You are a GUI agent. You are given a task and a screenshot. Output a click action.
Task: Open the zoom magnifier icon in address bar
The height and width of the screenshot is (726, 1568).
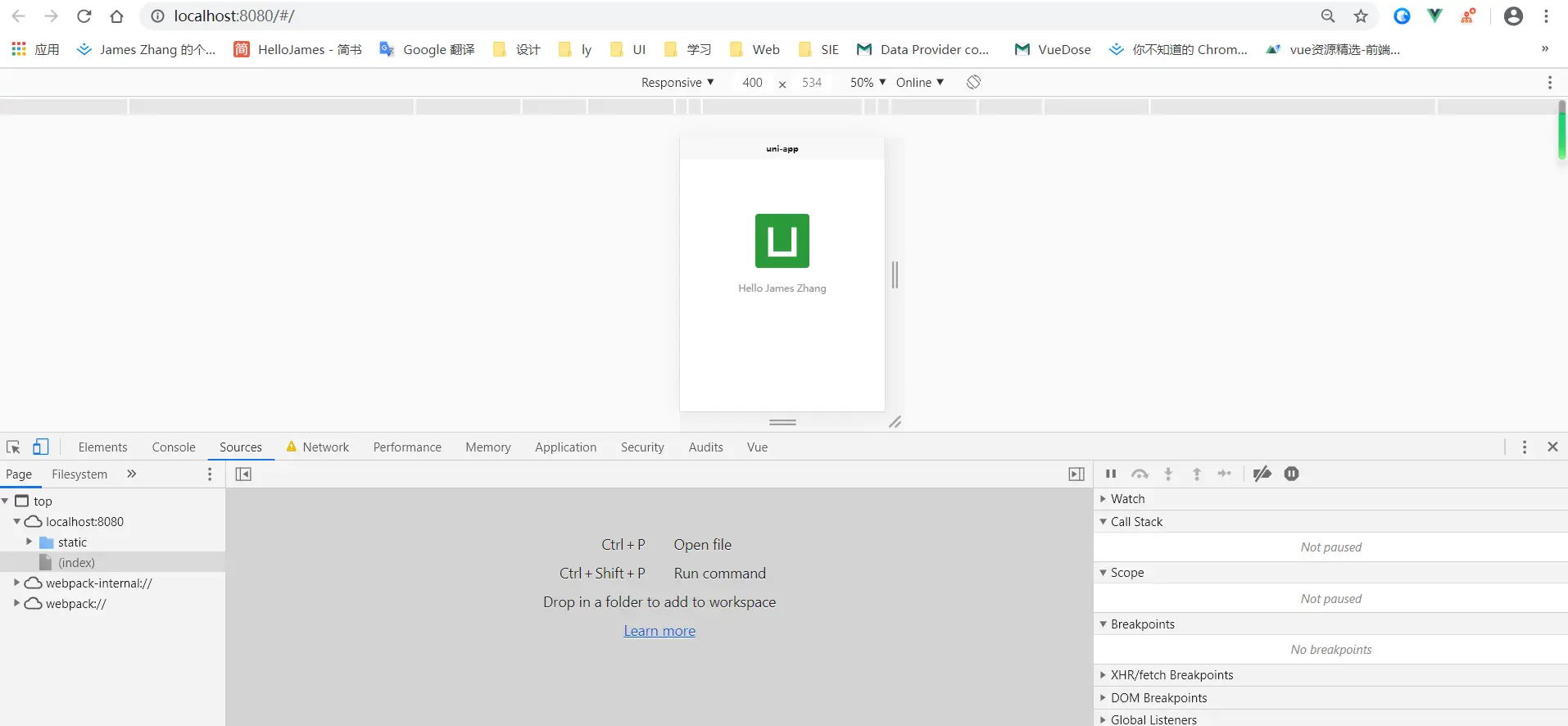tap(1328, 16)
